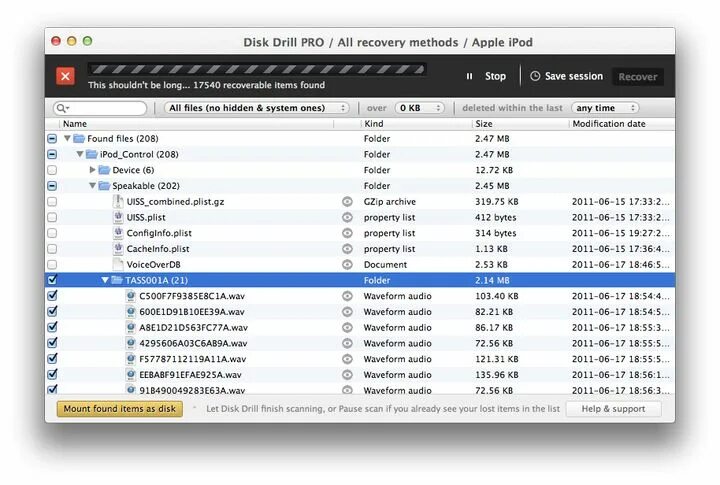Click the scanning progress bar
Screen dimensions: 720x485
click(x=257, y=69)
